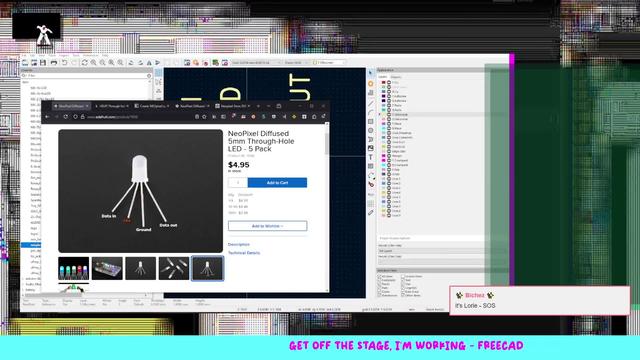Viewport: 640px width, 360px height.
Task: Open the grid size dropdown in toolbar
Action: 256,62
